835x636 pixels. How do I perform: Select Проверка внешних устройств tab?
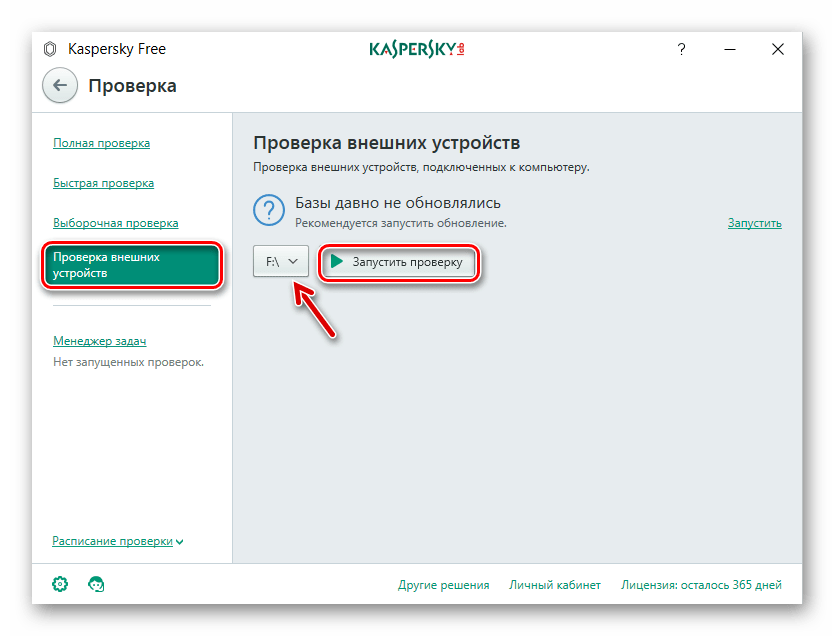131,265
